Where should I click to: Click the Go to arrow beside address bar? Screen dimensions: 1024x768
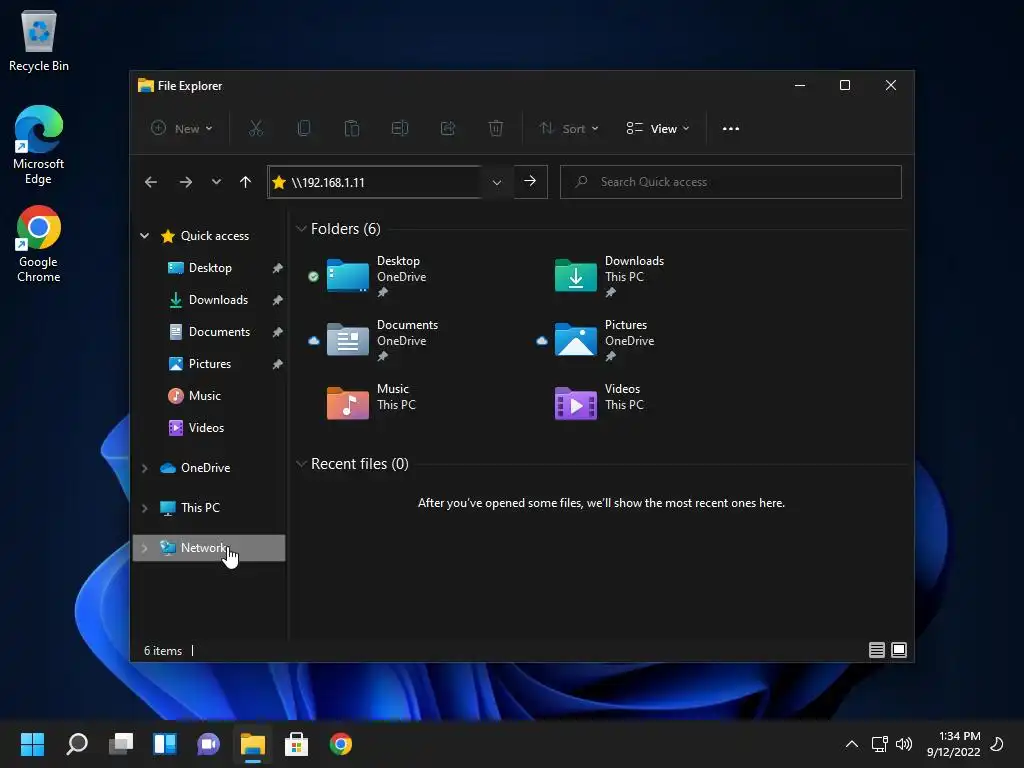pos(530,182)
